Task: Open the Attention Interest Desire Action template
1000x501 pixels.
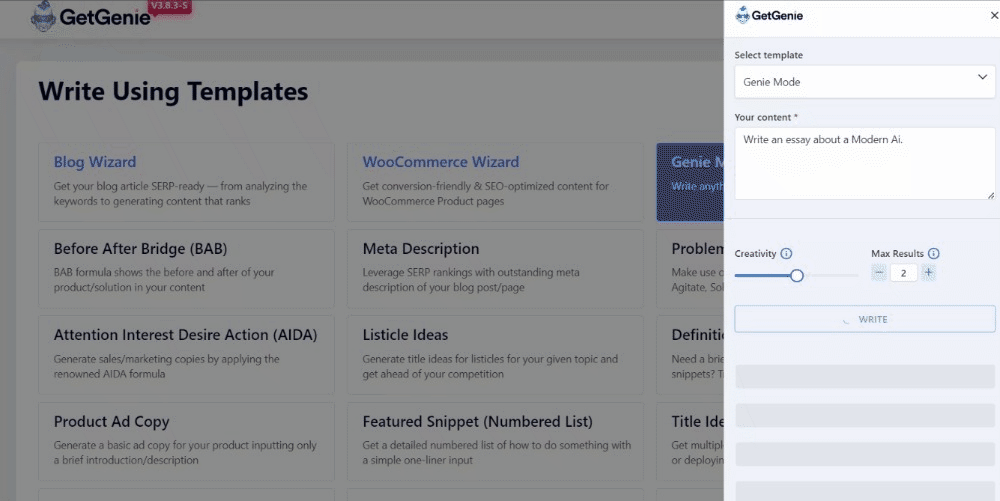Action: 186,355
